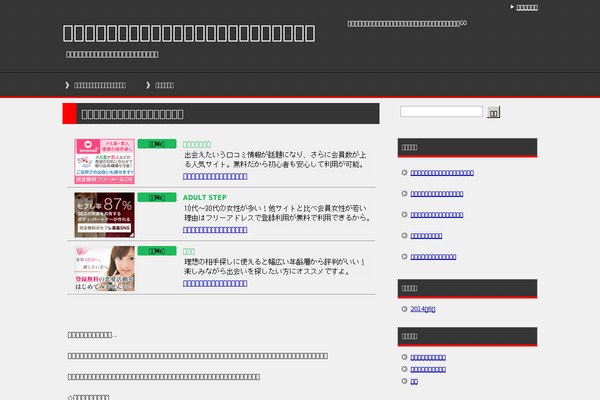The width and height of the screenshot is (600, 400).
Task: Open fourth, shortest link in recent posts list
Action: pos(426,236)
